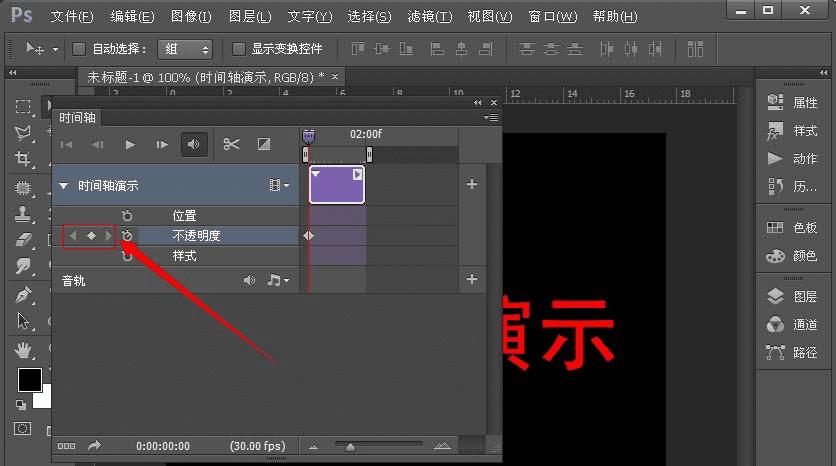Go to next keyframe arrow
836x466 pixels.
point(109,235)
